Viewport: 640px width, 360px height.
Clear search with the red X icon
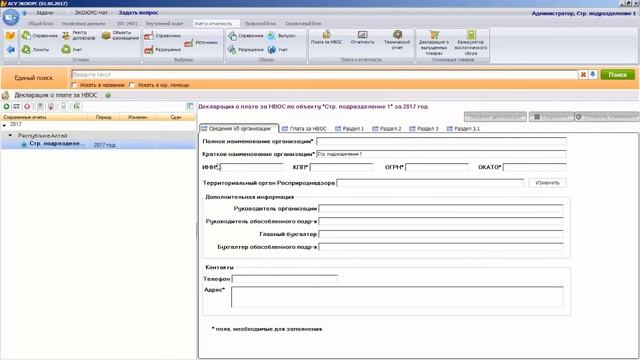tap(583, 75)
